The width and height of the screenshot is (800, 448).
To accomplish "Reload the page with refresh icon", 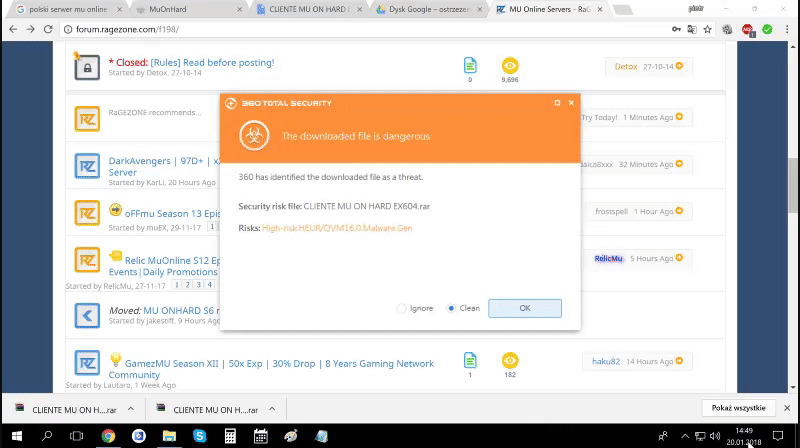I will 48,30.
